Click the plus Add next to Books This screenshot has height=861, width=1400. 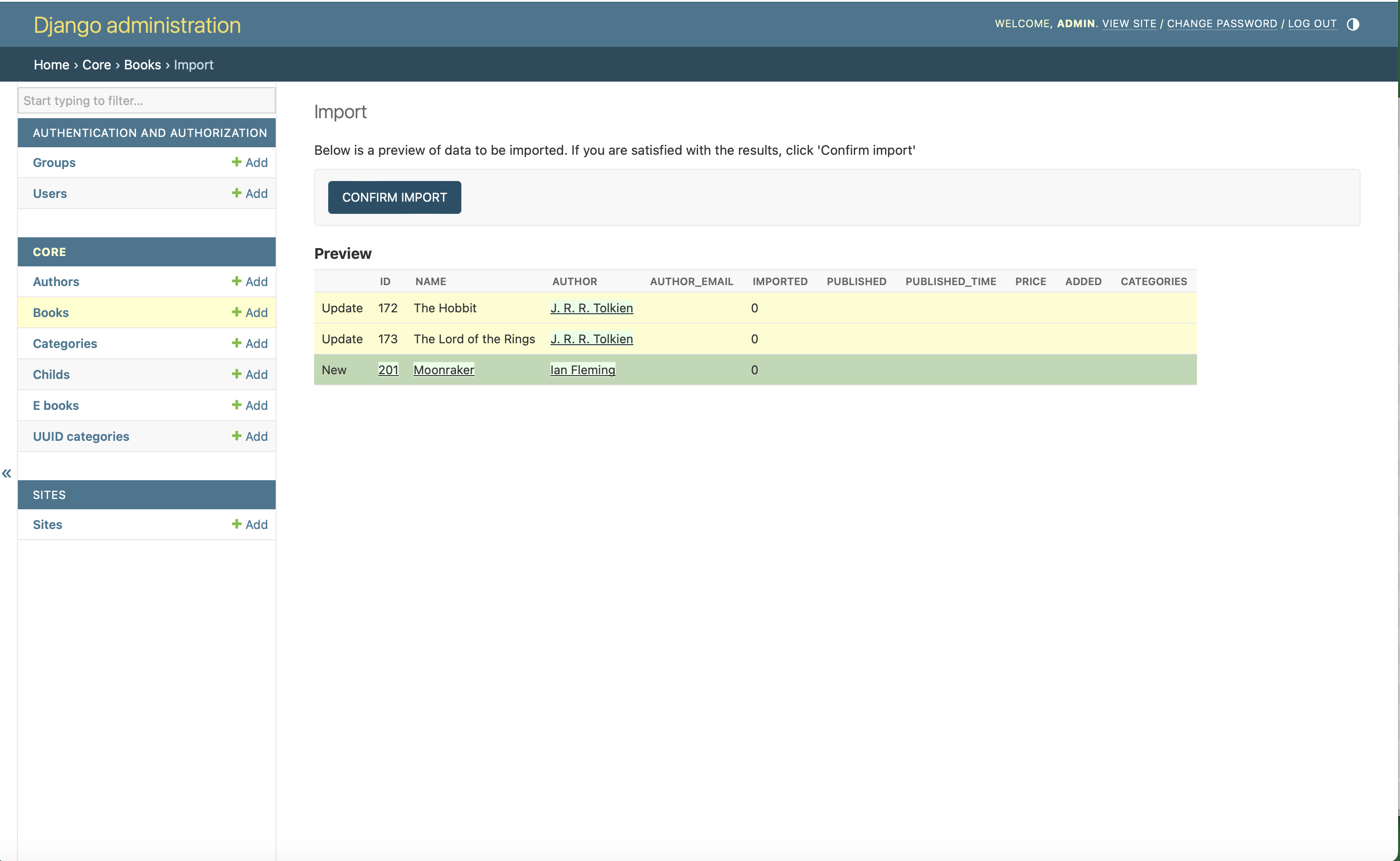[x=249, y=312]
